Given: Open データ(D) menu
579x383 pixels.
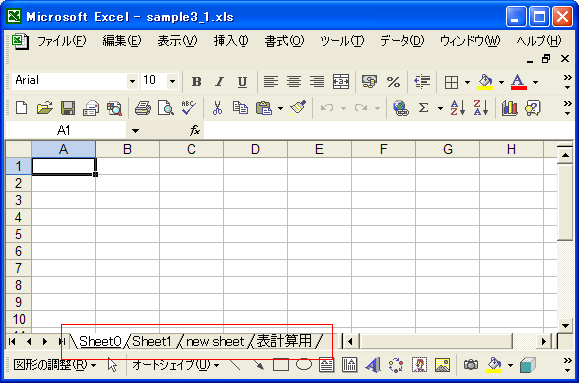Looking at the screenshot, I should [402, 41].
